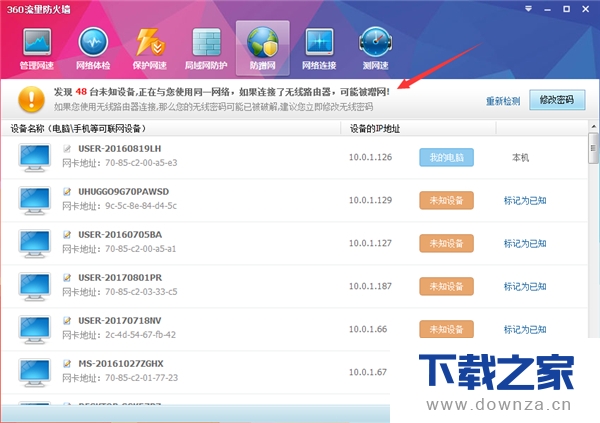Click 未知设备 button for USER-20170718NV
The image size is (600, 423).
pyautogui.click(x=447, y=329)
